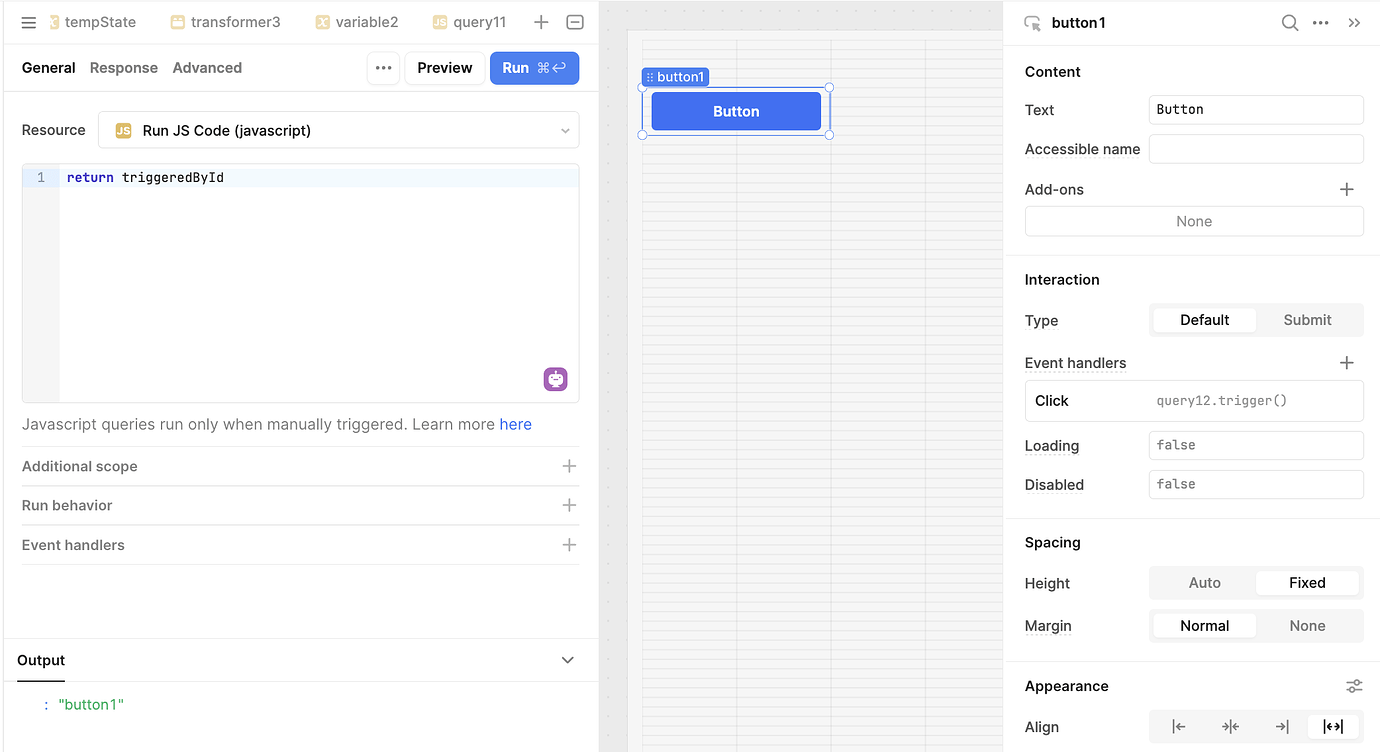Open Appearance settings sliders icon
This screenshot has width=1380, height=752.
pos(1354,686)
